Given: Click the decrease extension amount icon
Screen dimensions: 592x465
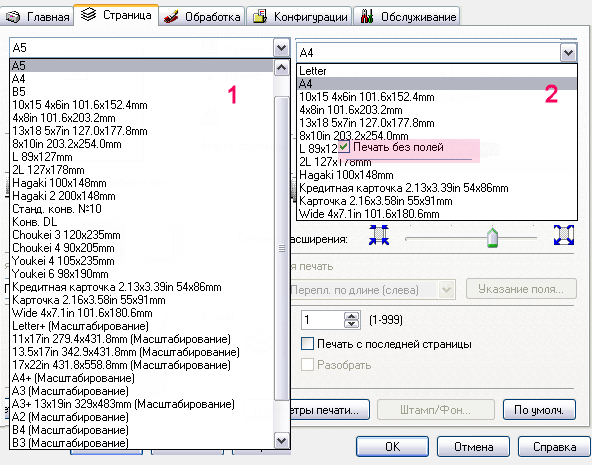Looking at the screenshot, I should coord(379,235).
